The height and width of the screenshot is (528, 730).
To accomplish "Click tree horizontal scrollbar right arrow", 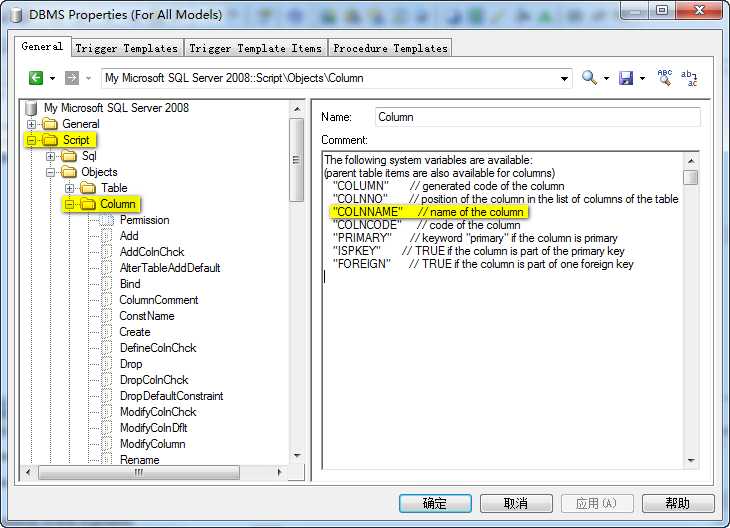I will pyautogui.click(x=279, y=473).
